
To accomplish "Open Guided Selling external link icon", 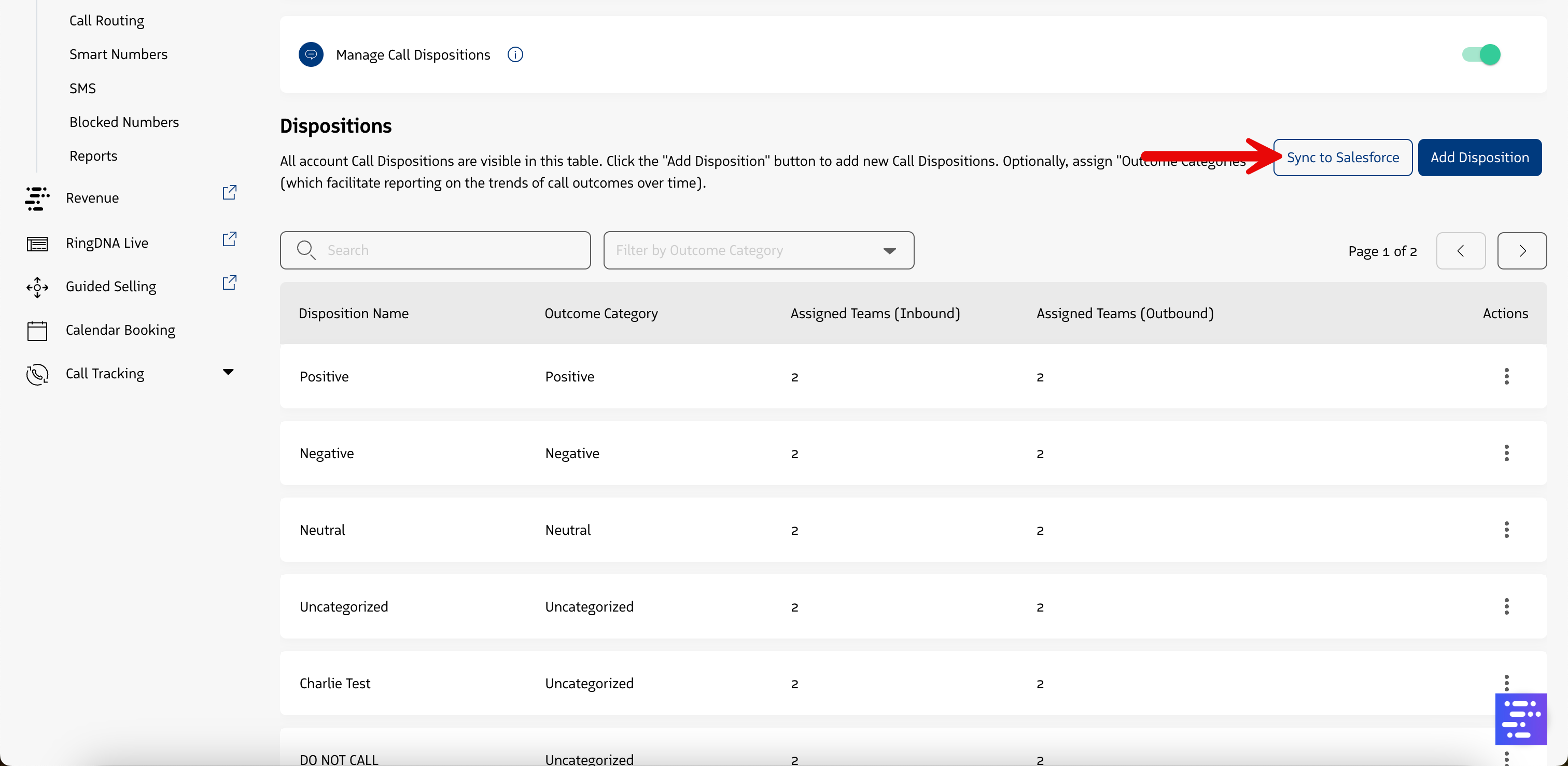I will pyautogui.click(x=229, y=283).
